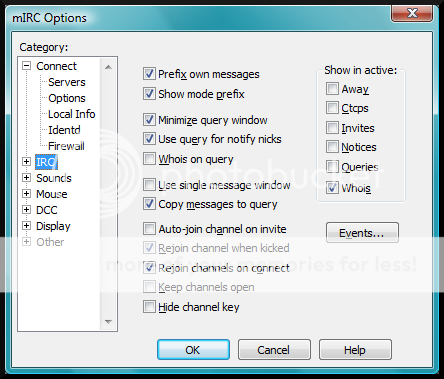Toggle Use query for notify nicks
The width and height of the screenshot is (444, 379).
(149, 139)
